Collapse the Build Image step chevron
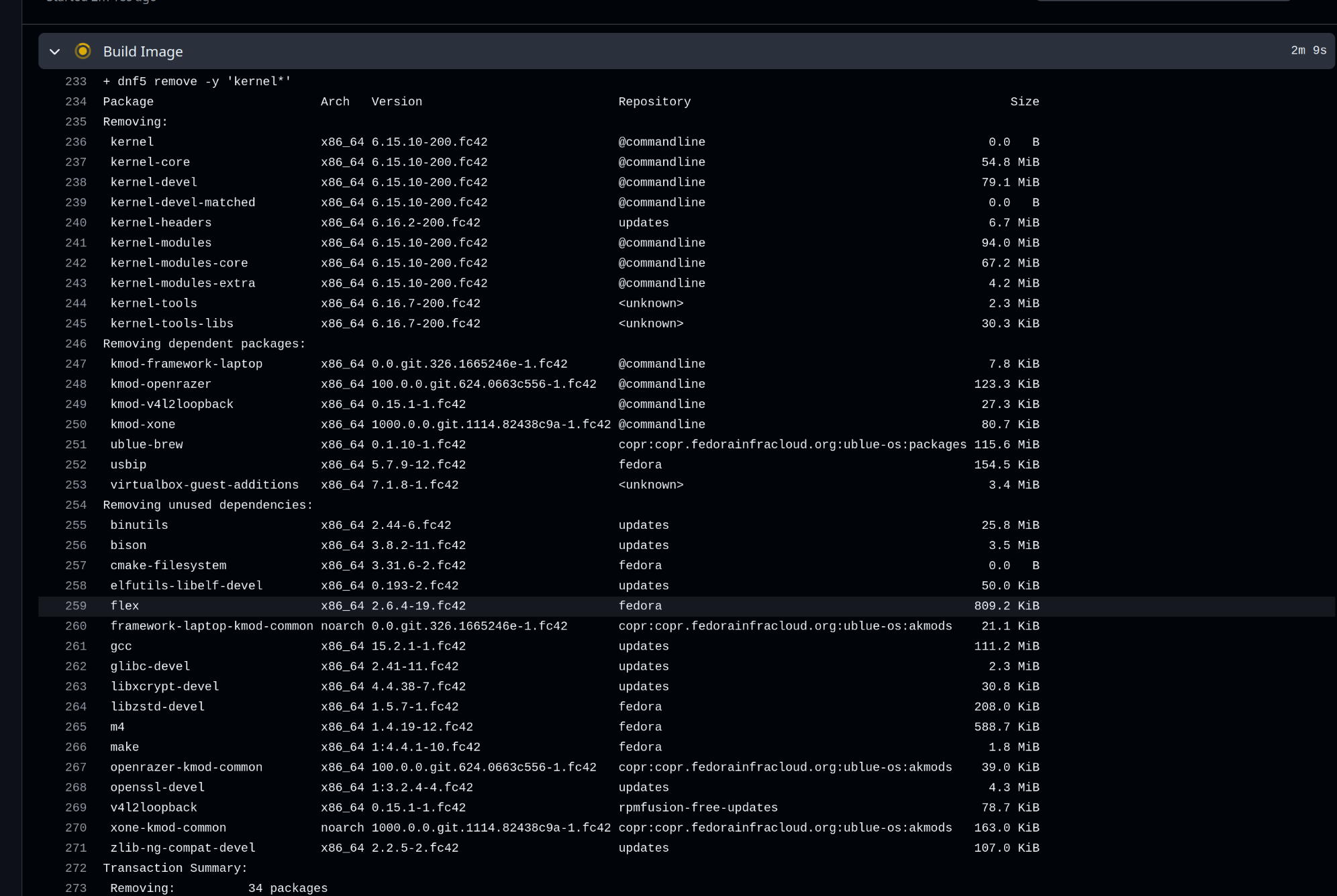The height and width of the screenshot is (896, 1337). coord(55,52)
